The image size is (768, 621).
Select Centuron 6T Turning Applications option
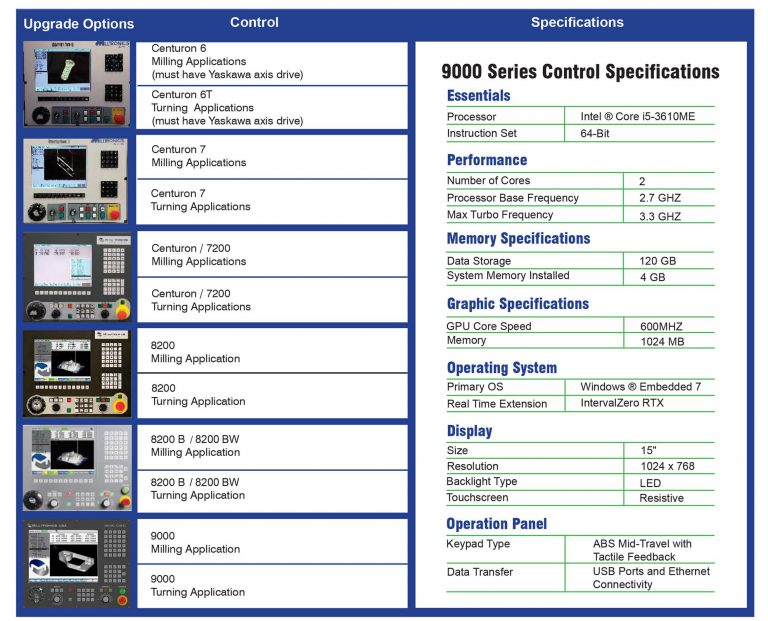coord(272,108)
